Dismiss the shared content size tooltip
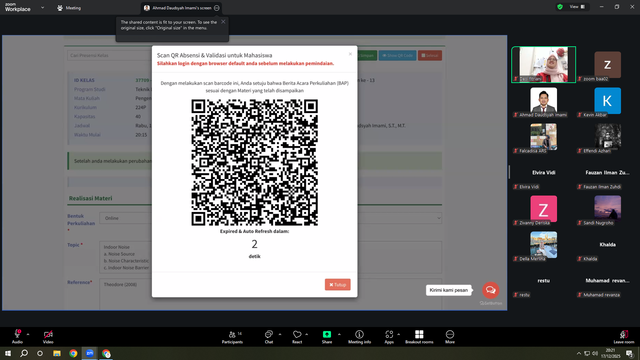 click(223, 22)
